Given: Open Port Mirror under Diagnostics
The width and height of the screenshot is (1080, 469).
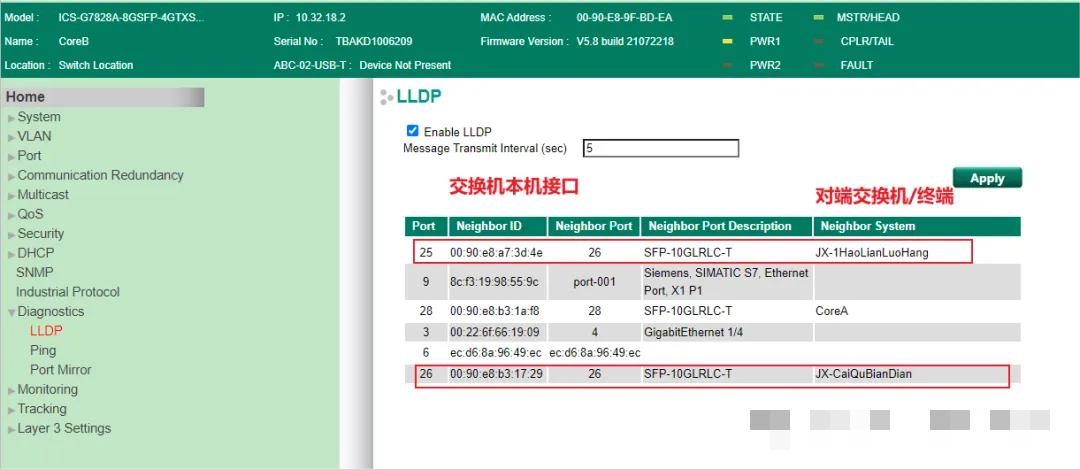Looking at the screenshot, I should (61, 369).
